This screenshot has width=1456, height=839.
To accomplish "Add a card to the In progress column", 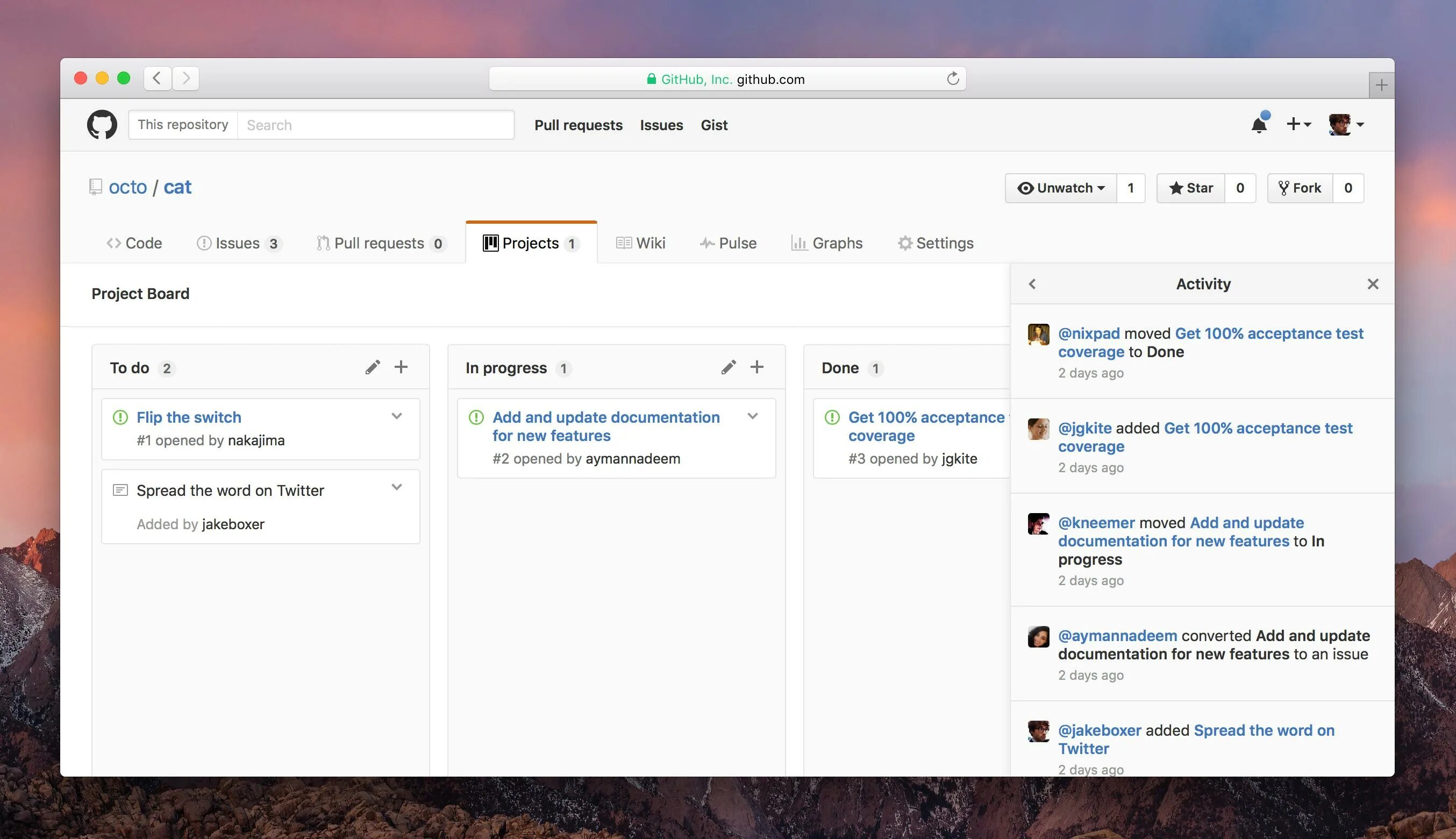I will click(x=757, y=367).
